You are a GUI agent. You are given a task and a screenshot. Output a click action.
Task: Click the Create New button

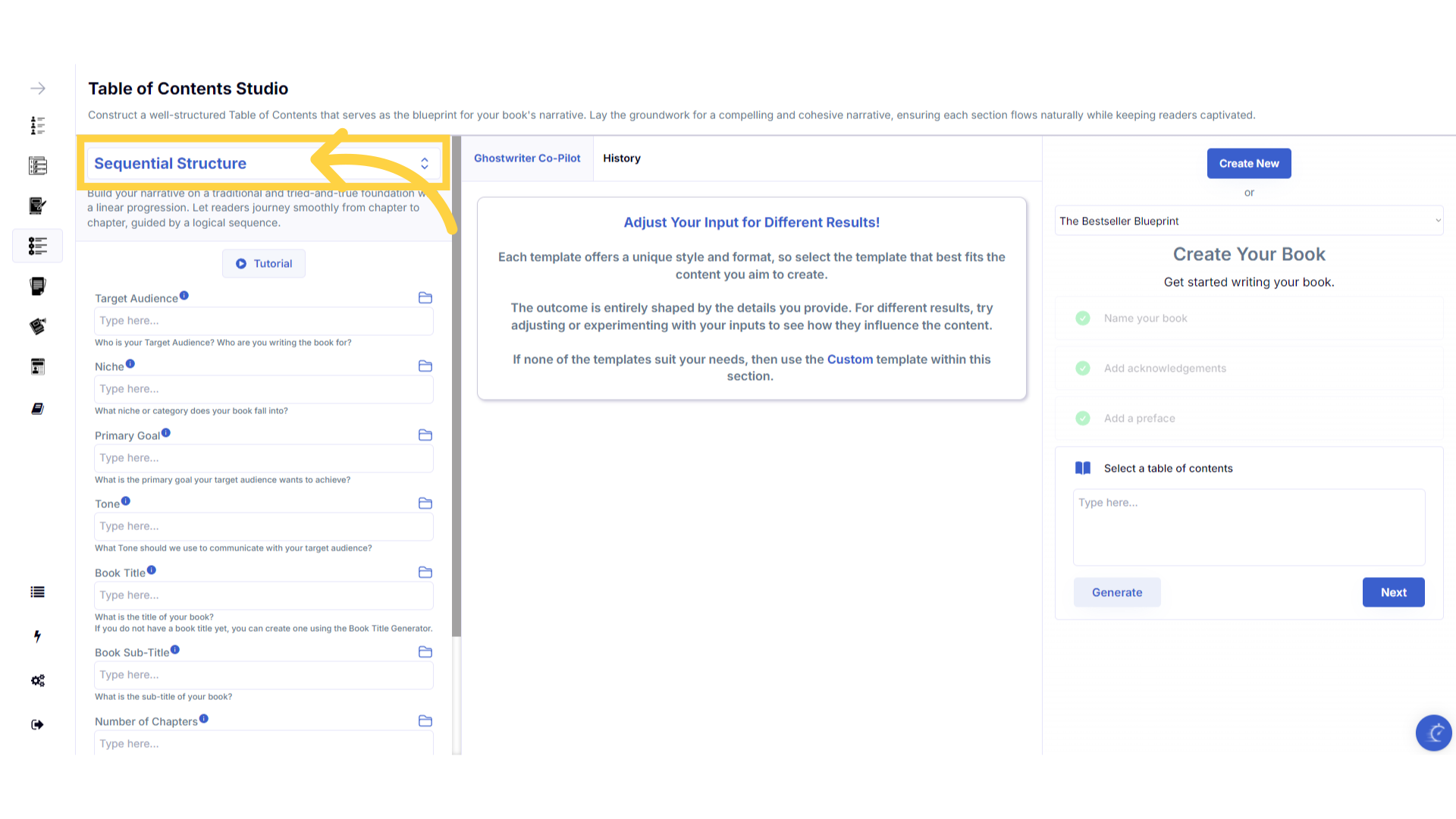(x=1249, y=164)
